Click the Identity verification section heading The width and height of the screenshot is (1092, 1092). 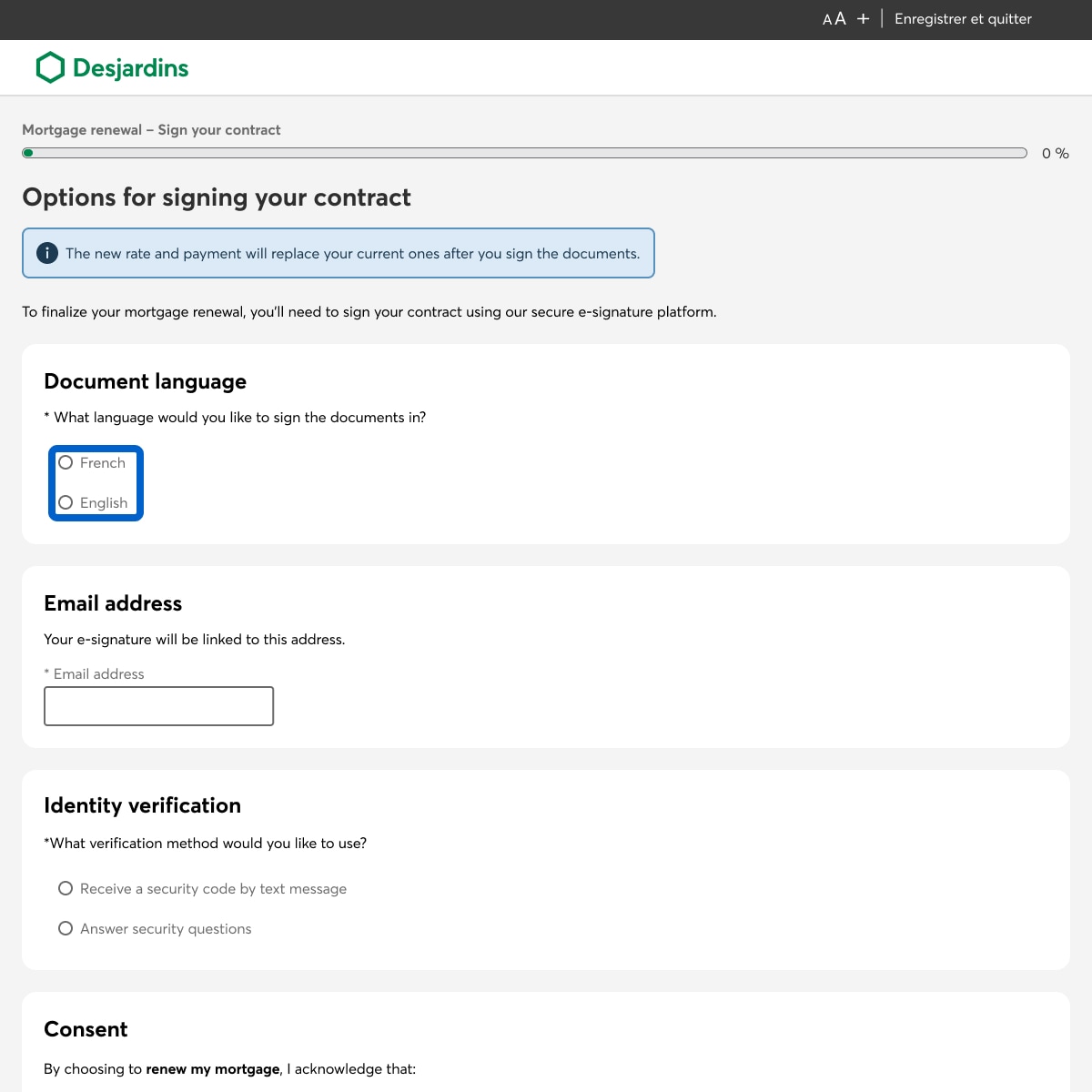(142, 805)
